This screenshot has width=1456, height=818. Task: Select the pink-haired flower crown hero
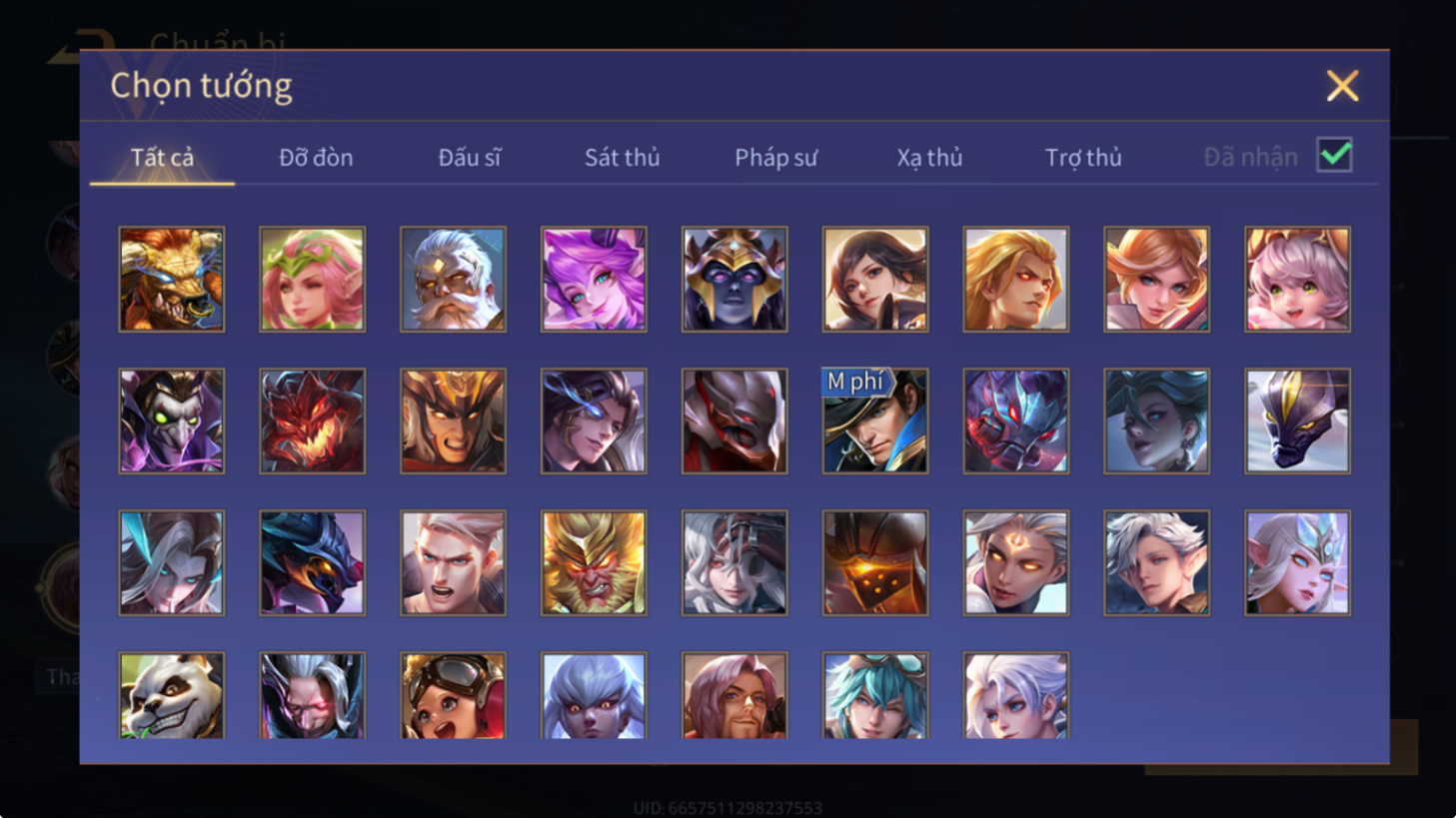[x=313, y=279]
